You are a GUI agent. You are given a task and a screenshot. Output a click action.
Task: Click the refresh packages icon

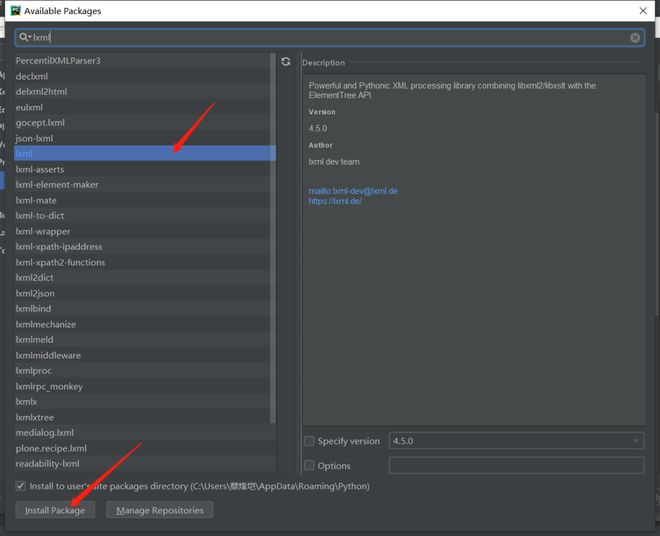[x=286, y=62]
